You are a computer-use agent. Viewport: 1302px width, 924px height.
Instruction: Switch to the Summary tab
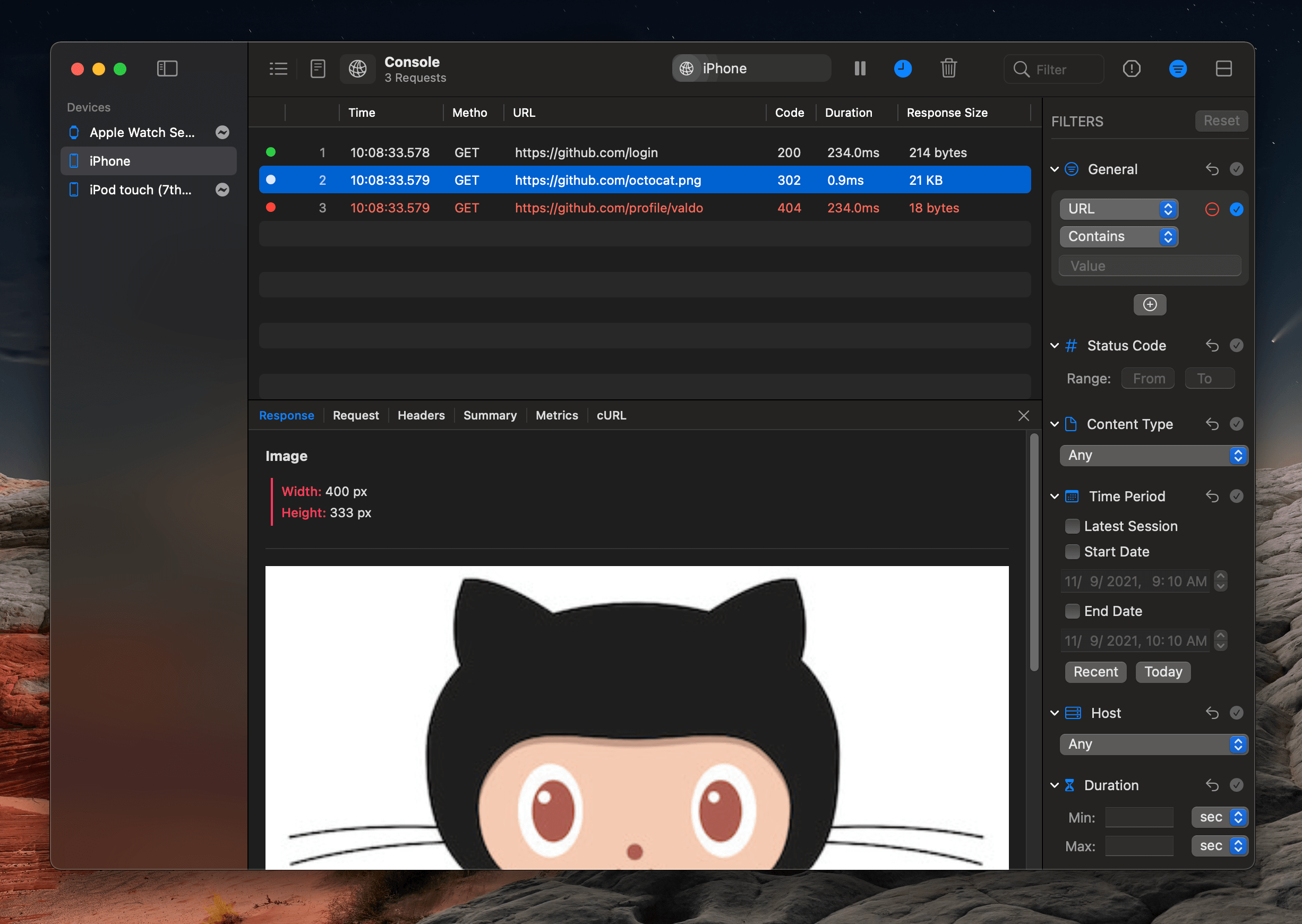(490, 416)
